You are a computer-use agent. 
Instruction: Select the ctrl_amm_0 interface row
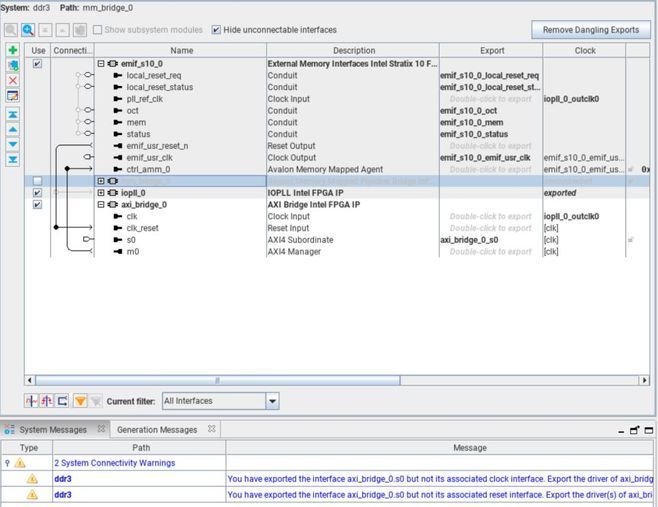[x=148, y=170]
